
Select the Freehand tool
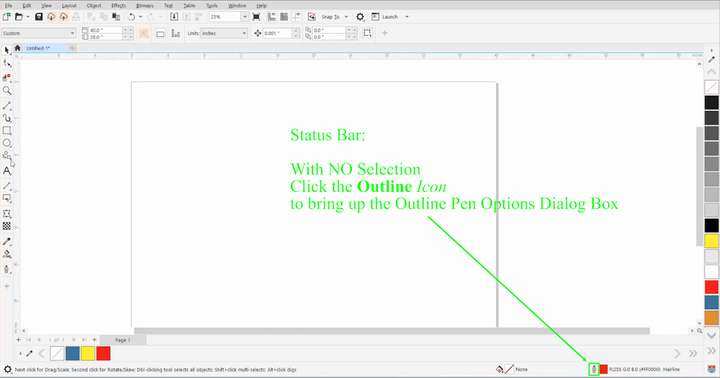click(7, 106)
